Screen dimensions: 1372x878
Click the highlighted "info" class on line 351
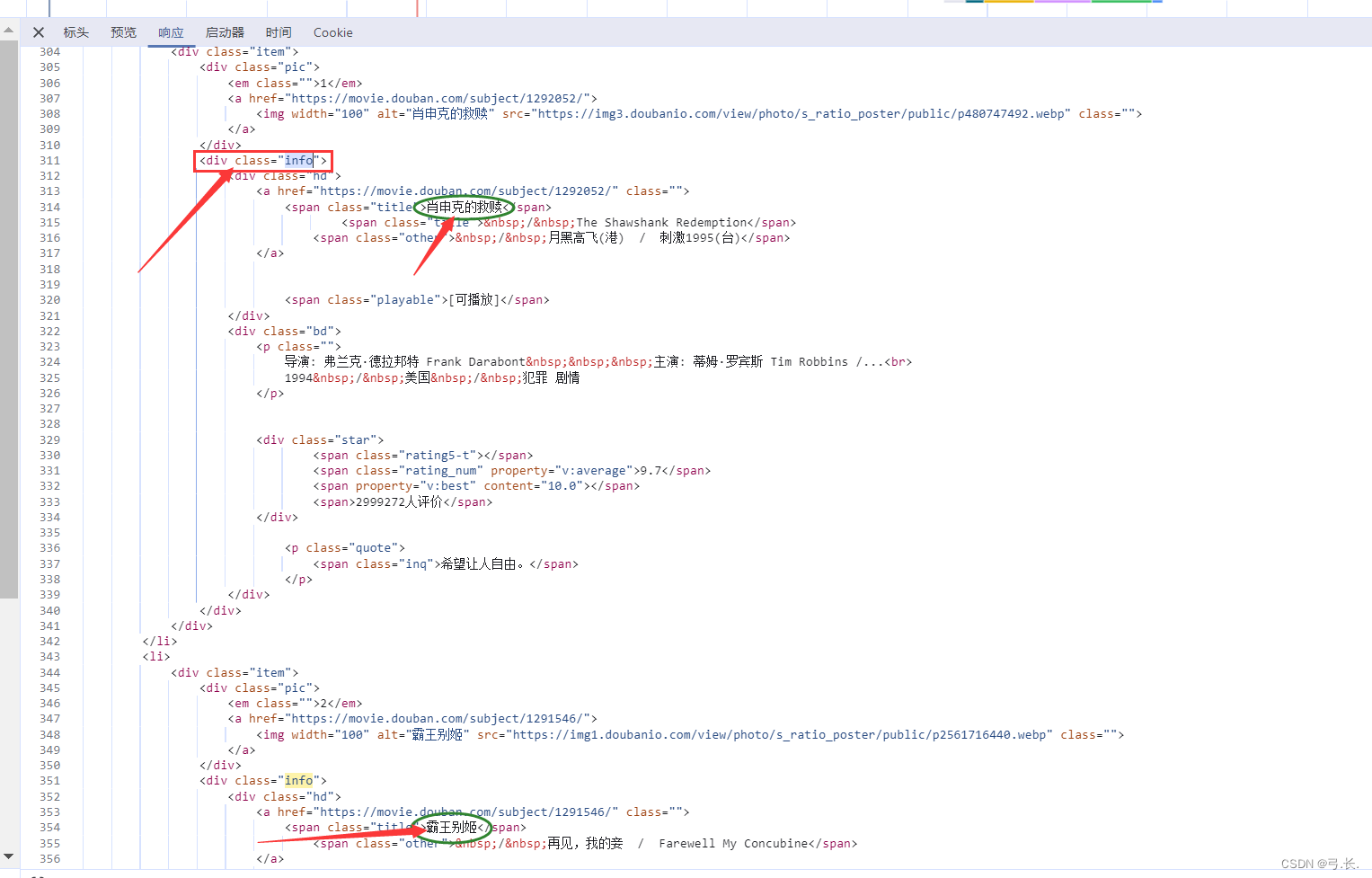[298, 781]
